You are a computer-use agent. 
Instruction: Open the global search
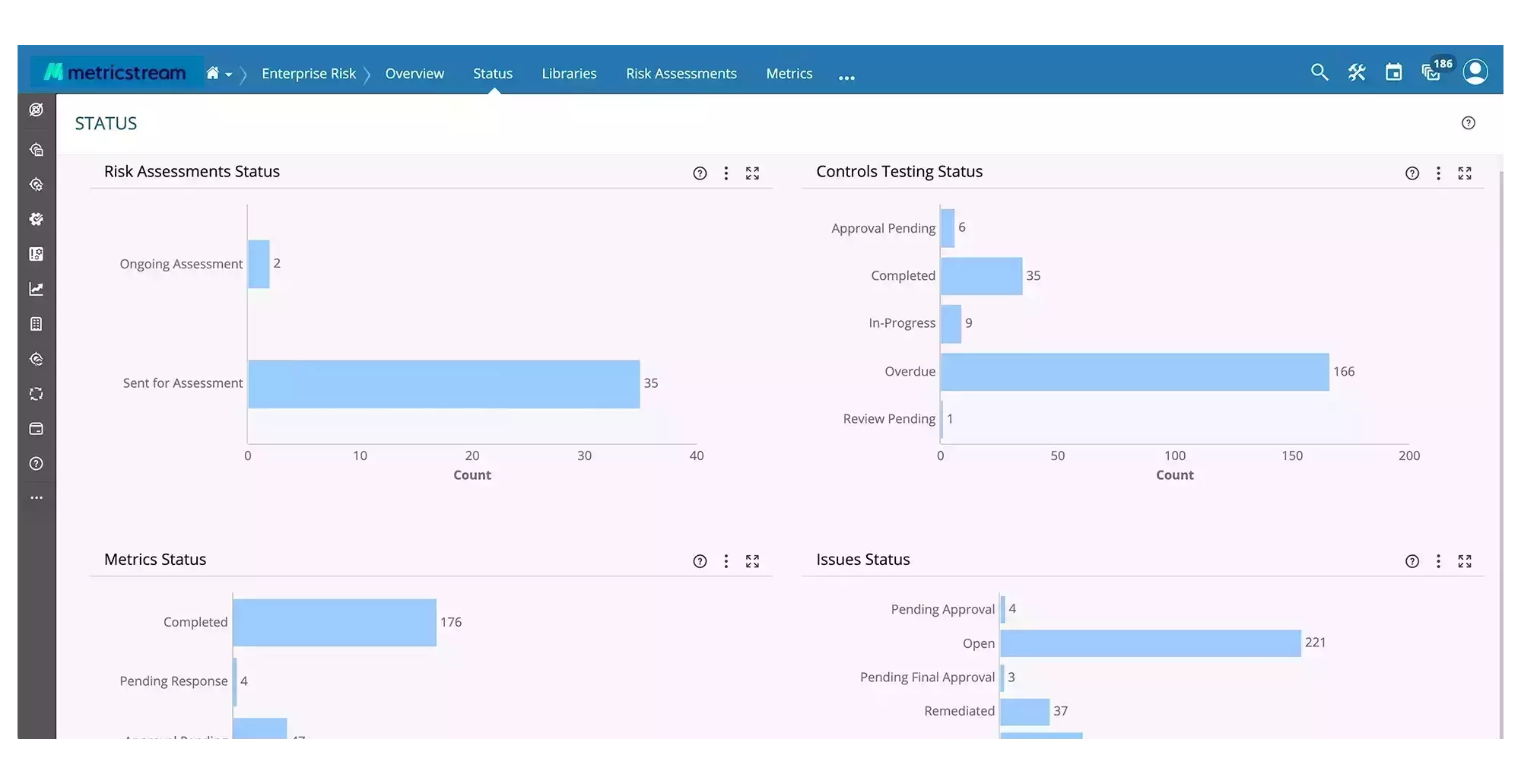tap(1319, 71)
